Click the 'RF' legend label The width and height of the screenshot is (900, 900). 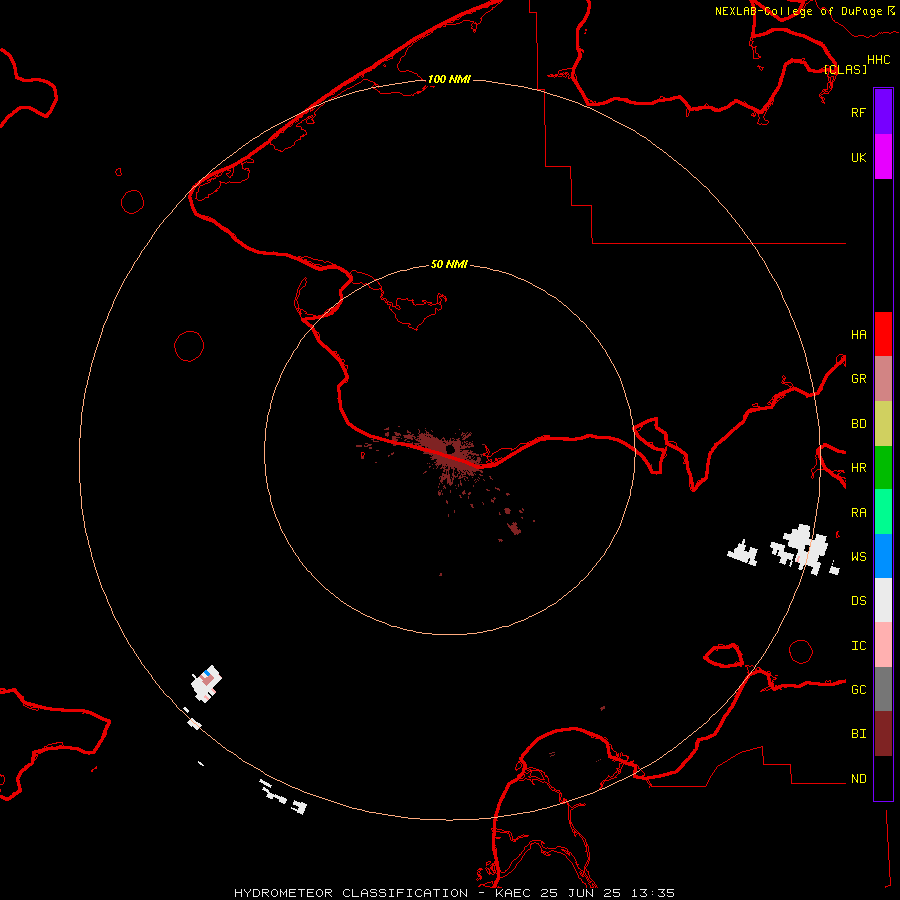(x=858, y=113)
